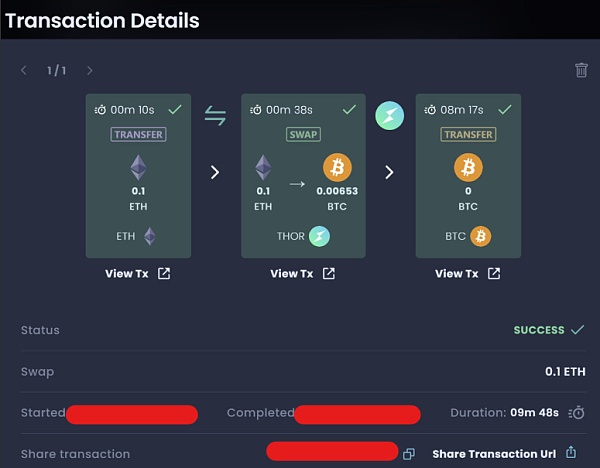
Task: Click the chevron between swap and BTC cards
Action: [x=389, y=172]
